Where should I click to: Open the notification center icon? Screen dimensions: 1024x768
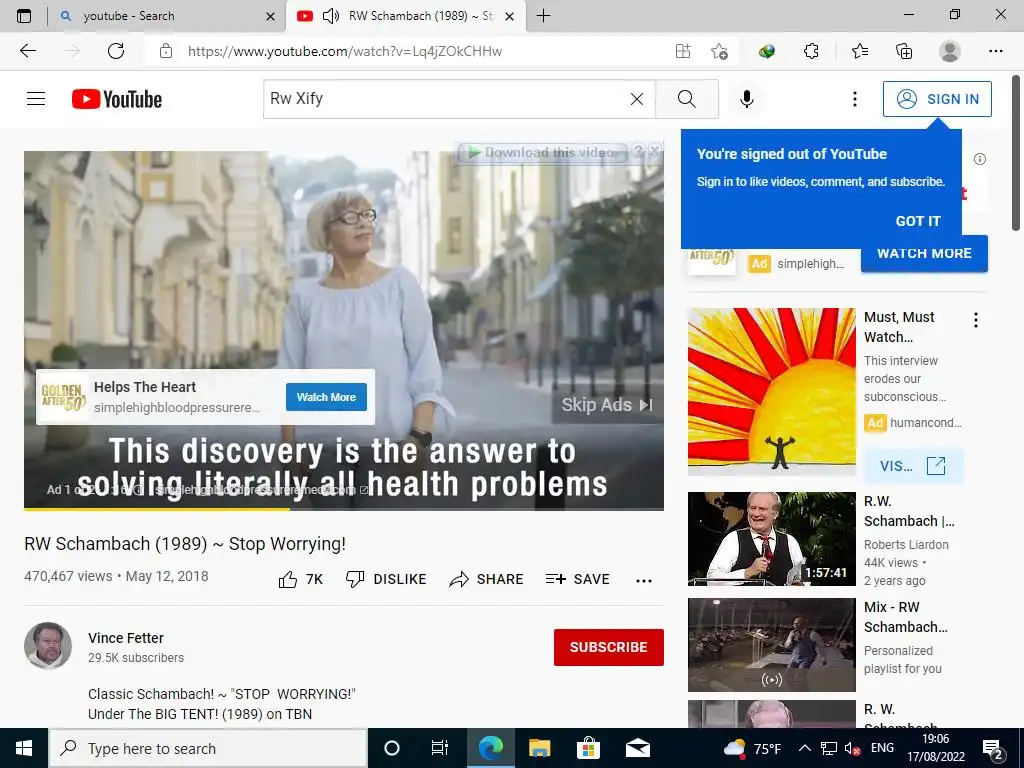pyautogui.click(x=993, y=748)
